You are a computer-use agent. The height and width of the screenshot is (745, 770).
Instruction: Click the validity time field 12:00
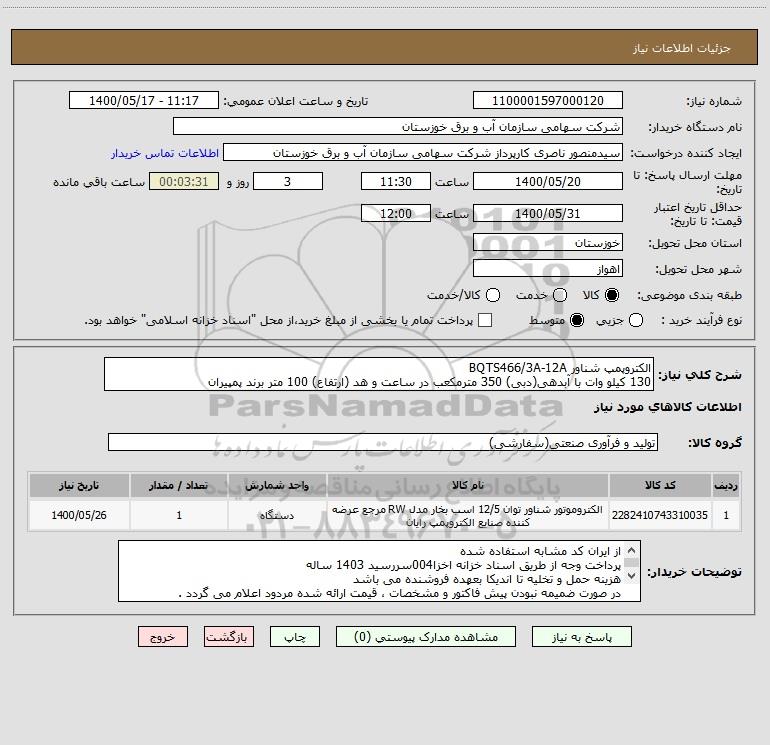(396, 213)
